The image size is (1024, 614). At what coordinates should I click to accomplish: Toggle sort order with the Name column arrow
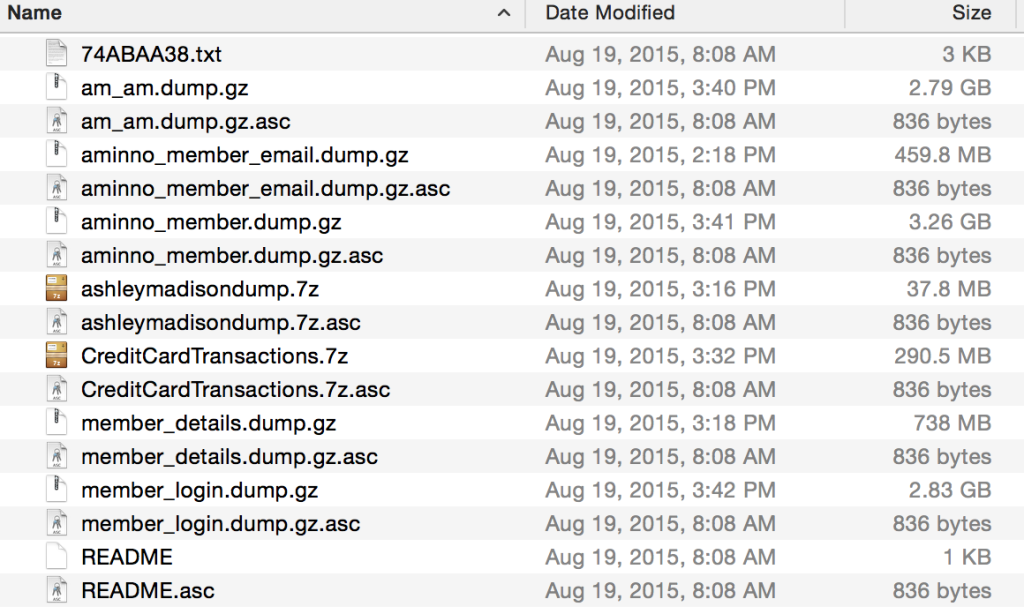tap(505, 14)
